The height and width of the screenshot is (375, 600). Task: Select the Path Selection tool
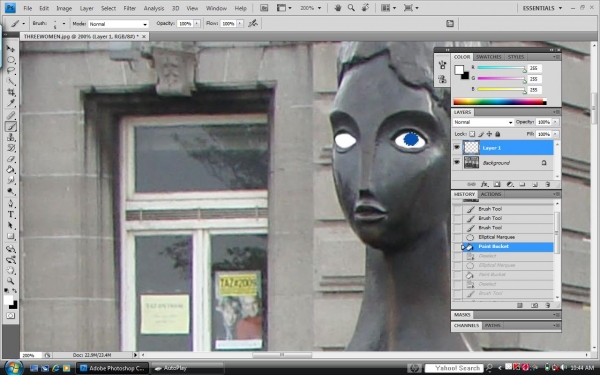[x=11, y=225]
